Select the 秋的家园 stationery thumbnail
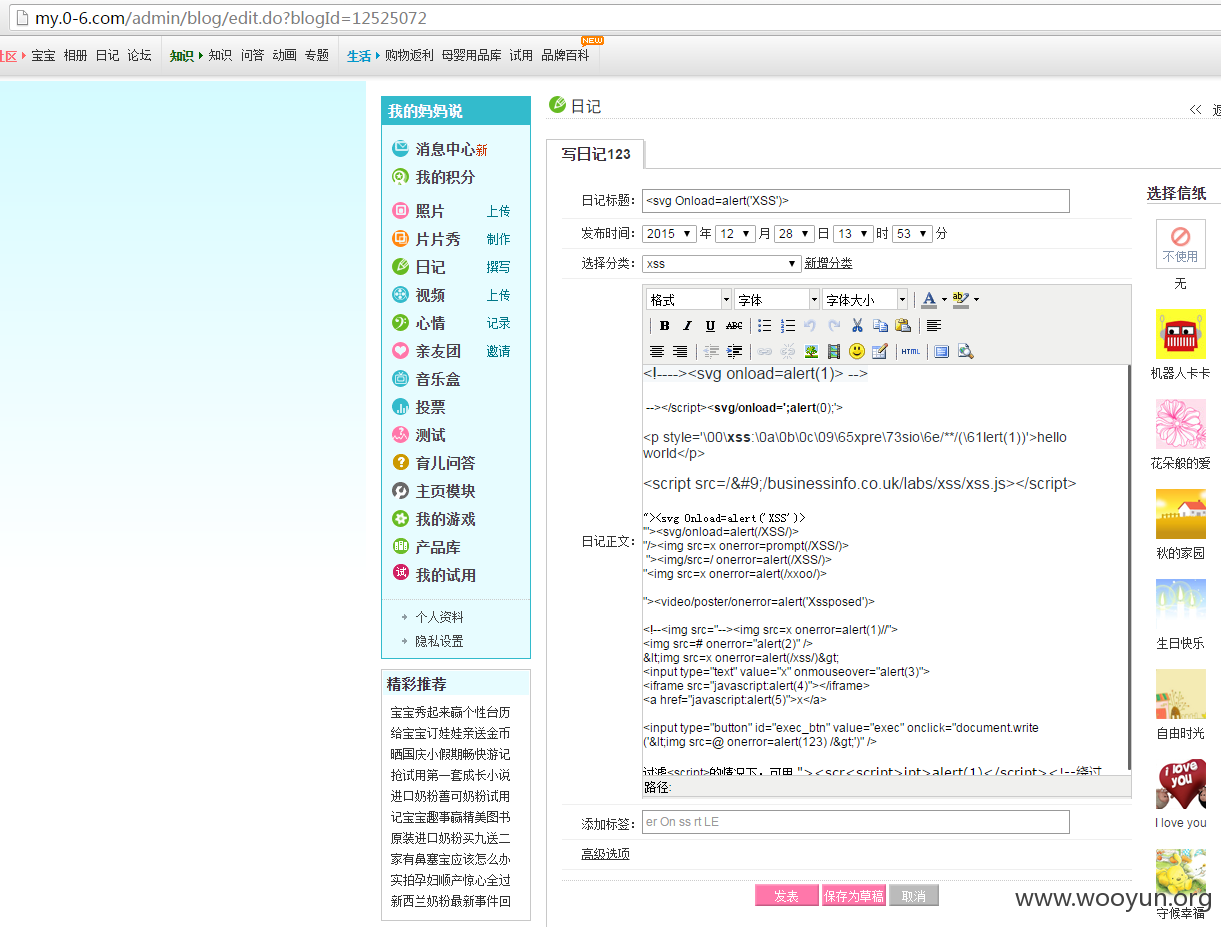This screenshot has width=1221, height=927. click(1181, 514)
